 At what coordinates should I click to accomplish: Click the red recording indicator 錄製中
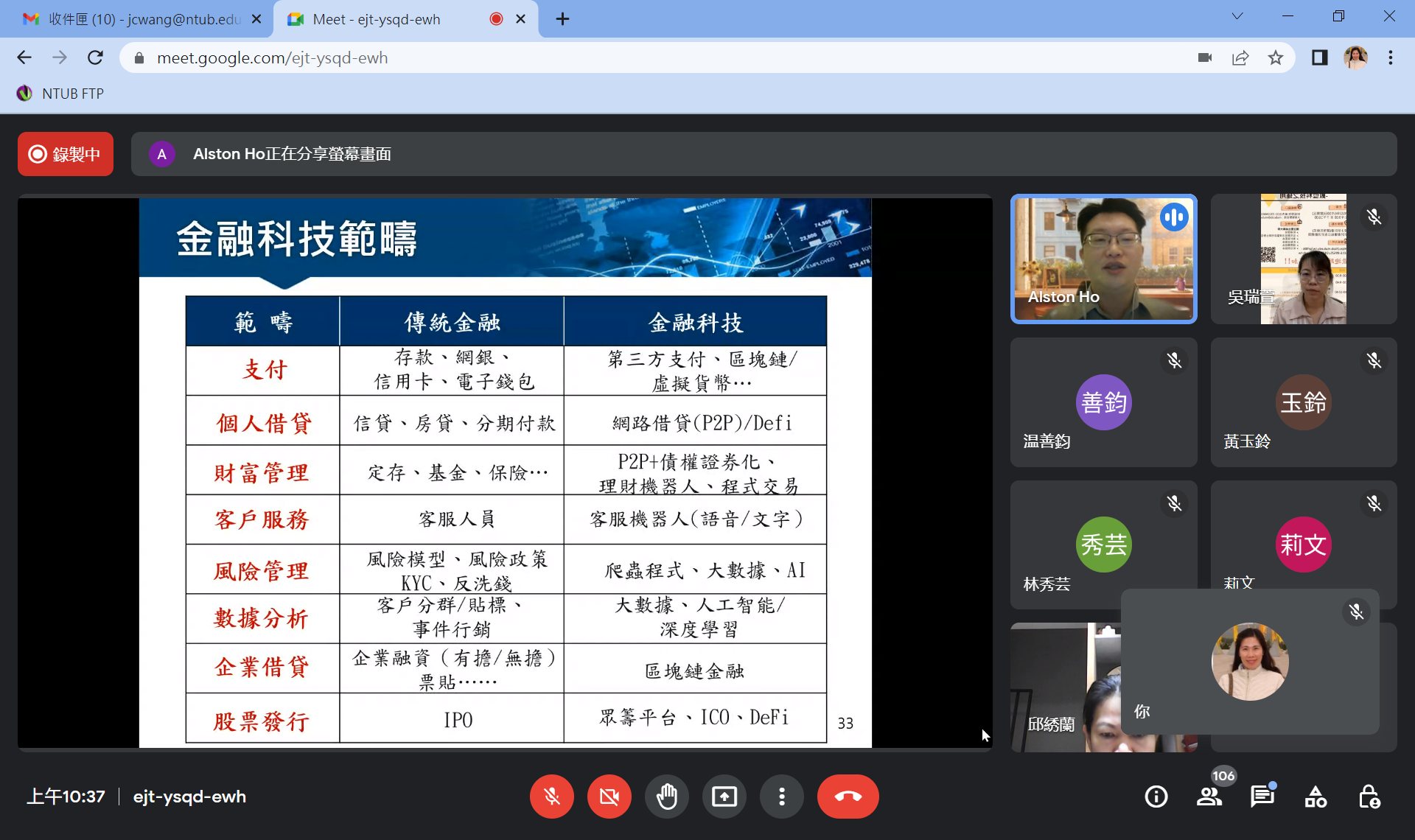click(x=66, y=154)
